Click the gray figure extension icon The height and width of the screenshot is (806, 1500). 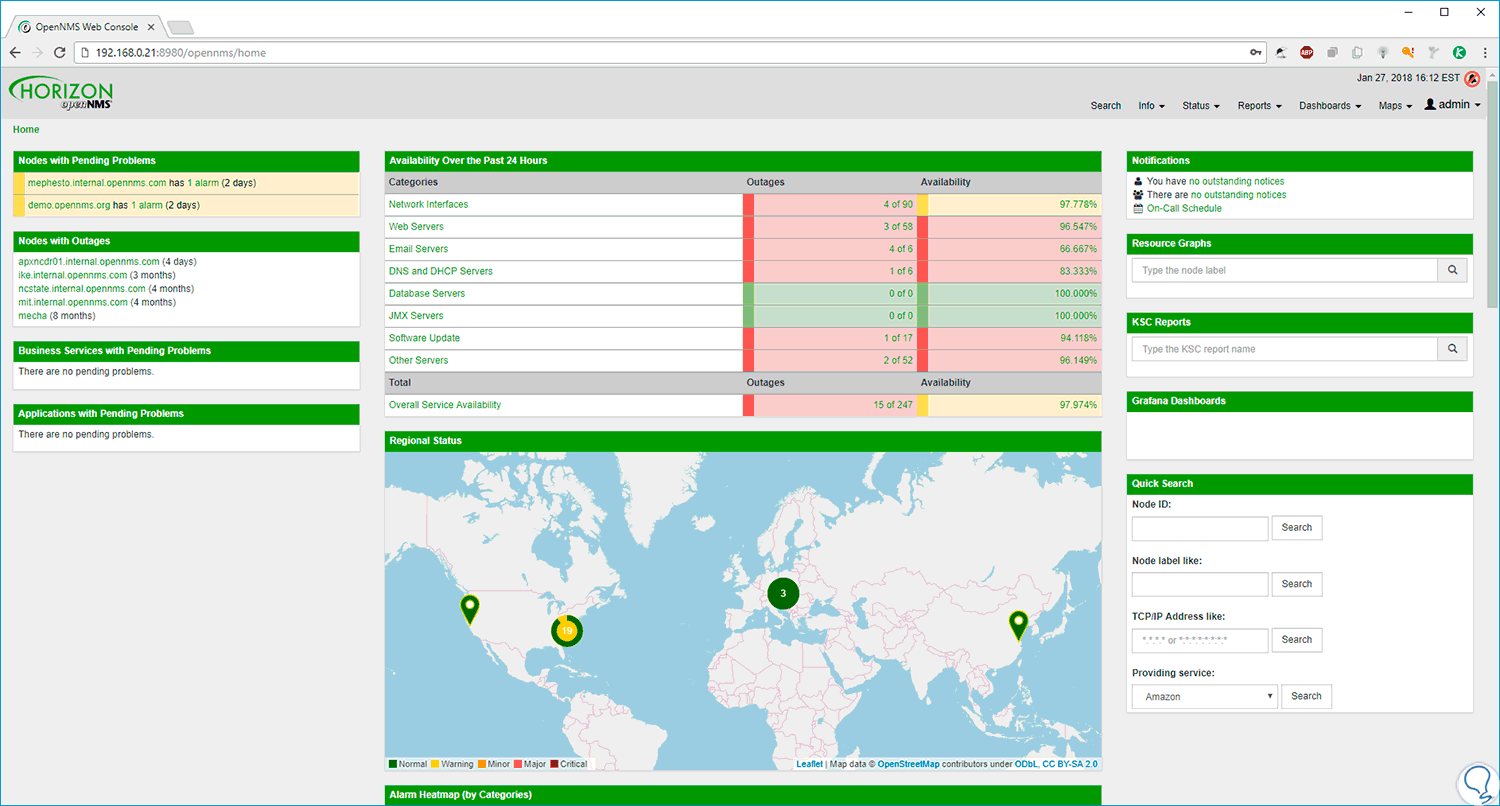[x=1433, y=52]
